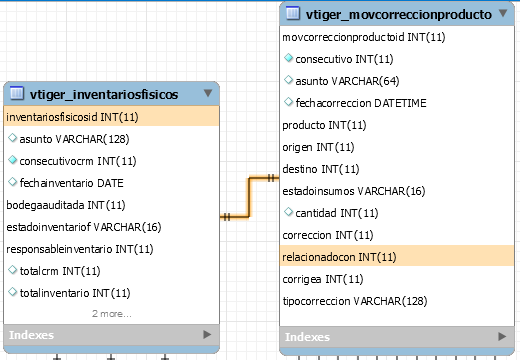
Task: Click the diamond icon beside cantidad INT(11)
Action: 288,212
